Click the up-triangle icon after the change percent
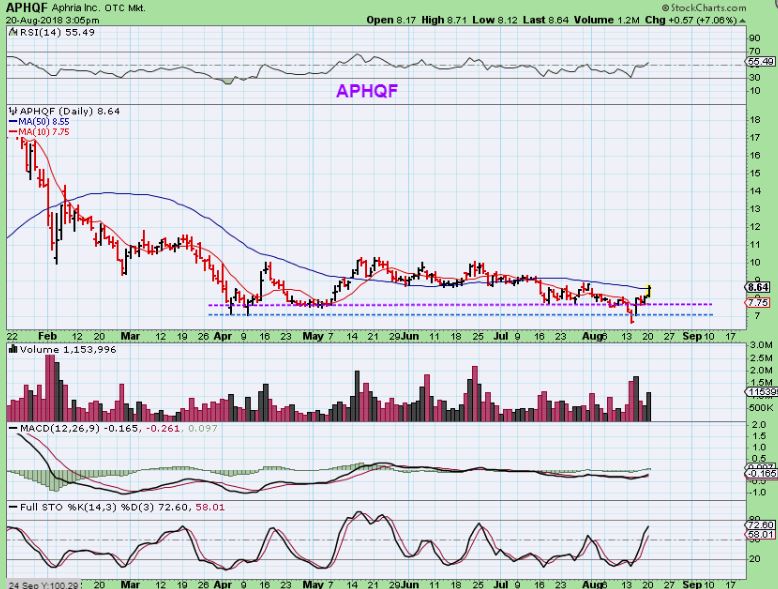 [742, 21]
